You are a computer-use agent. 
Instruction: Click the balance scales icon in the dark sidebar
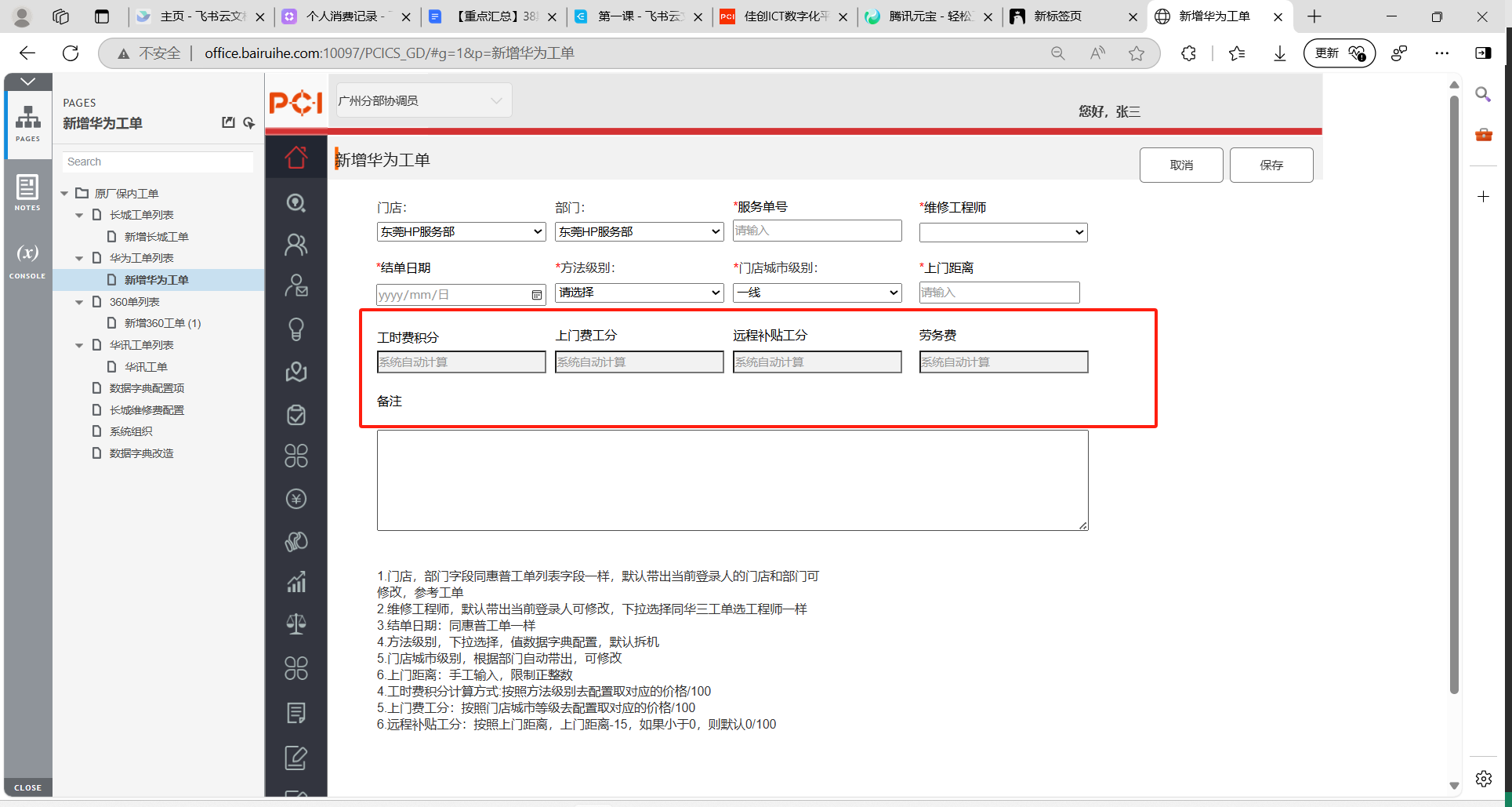pyautogui.click(x=296, y=623)
